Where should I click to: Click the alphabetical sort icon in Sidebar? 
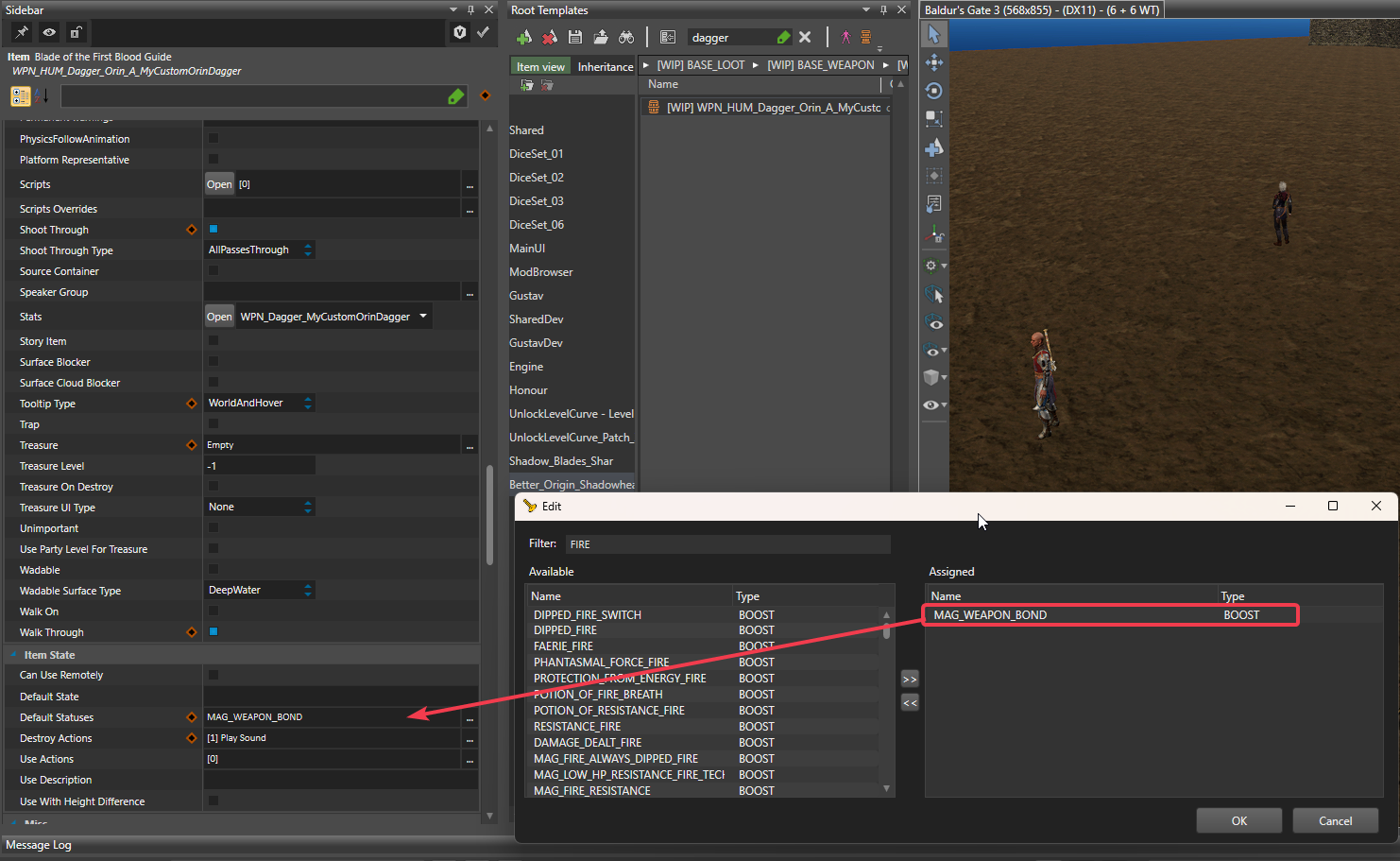42,96
